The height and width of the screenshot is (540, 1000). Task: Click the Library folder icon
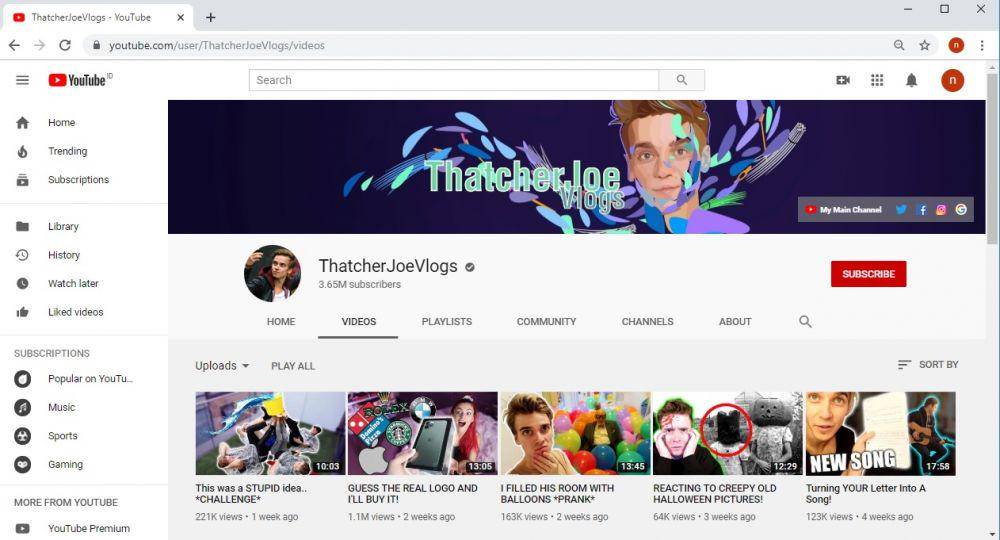point(22,226)
